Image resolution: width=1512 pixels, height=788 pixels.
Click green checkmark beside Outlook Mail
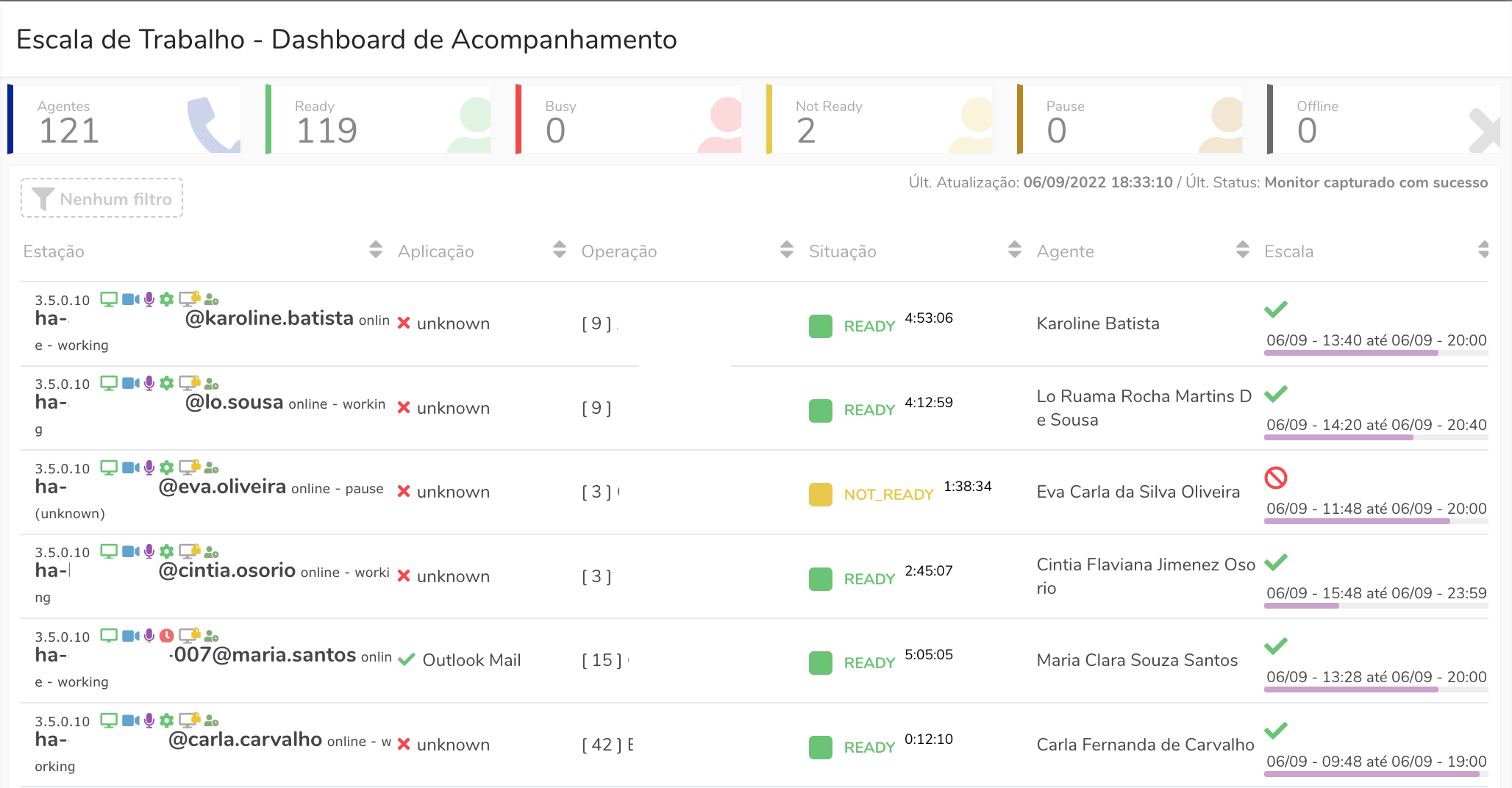pyautogui.click(x=406, y=659)
